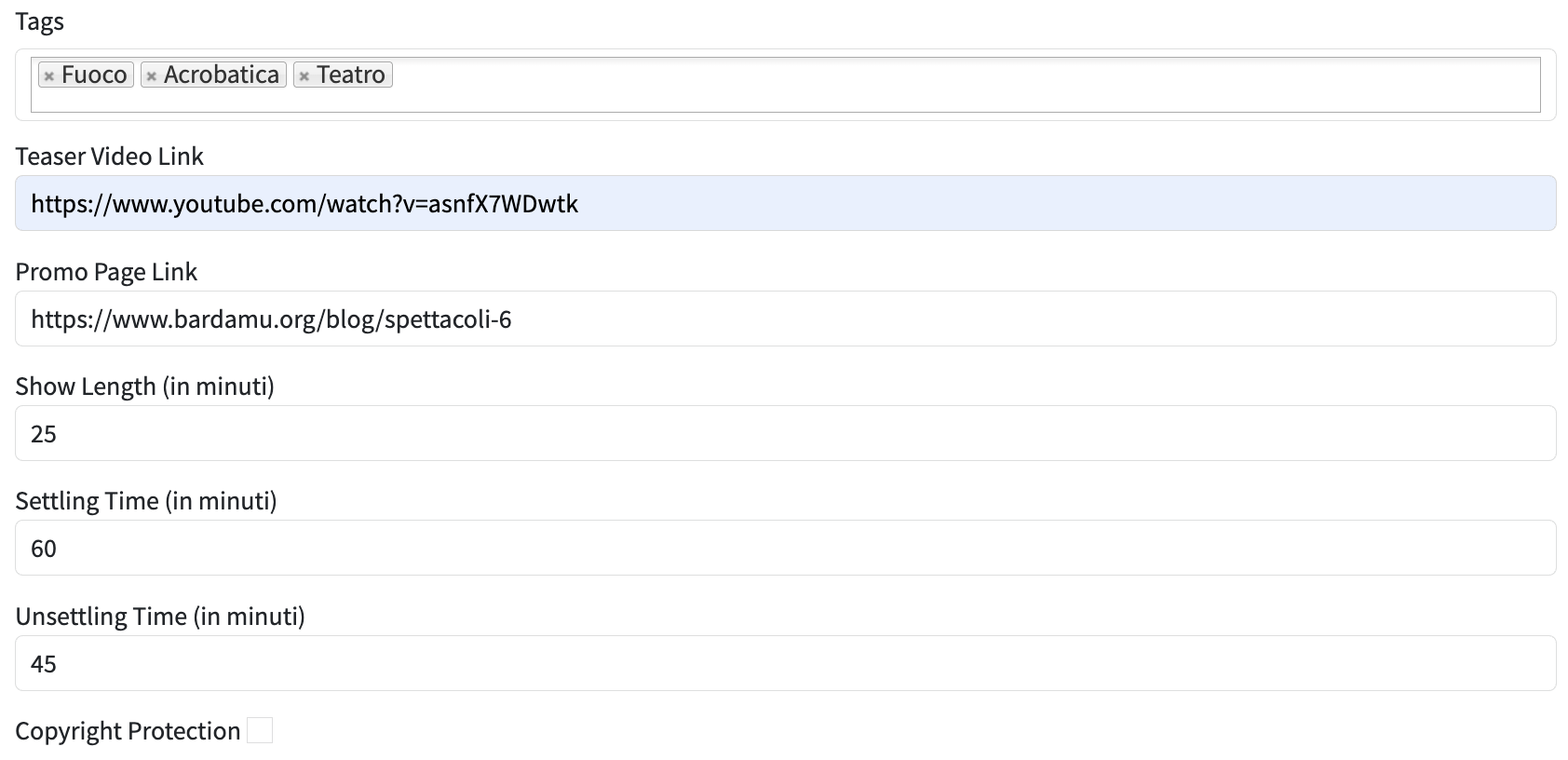Viewport: 1568px width, 760px height.
Task: Click the Copyright Protection label
Action: point(128,731)
